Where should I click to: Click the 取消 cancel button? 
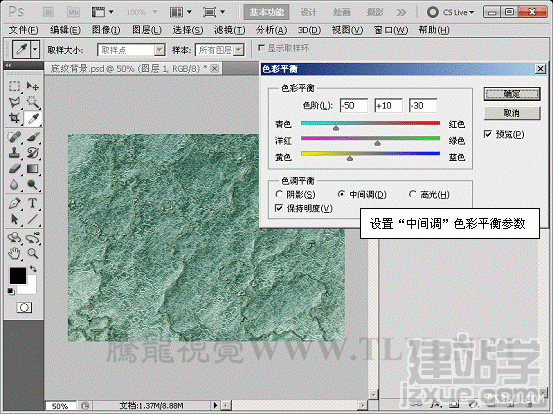click(512, 113)
